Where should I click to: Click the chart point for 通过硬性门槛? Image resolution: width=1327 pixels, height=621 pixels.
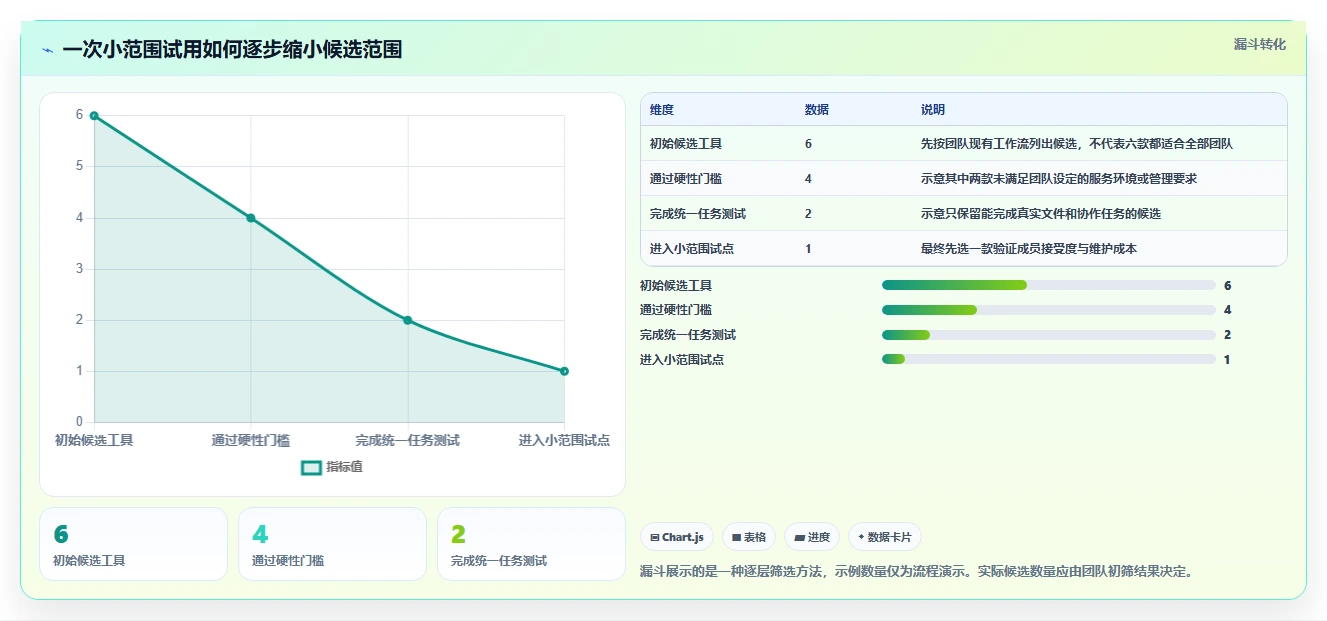coord(251,218)
